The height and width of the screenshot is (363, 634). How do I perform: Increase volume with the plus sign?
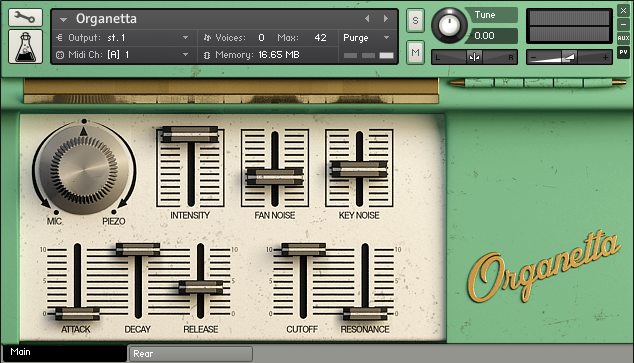605,57
